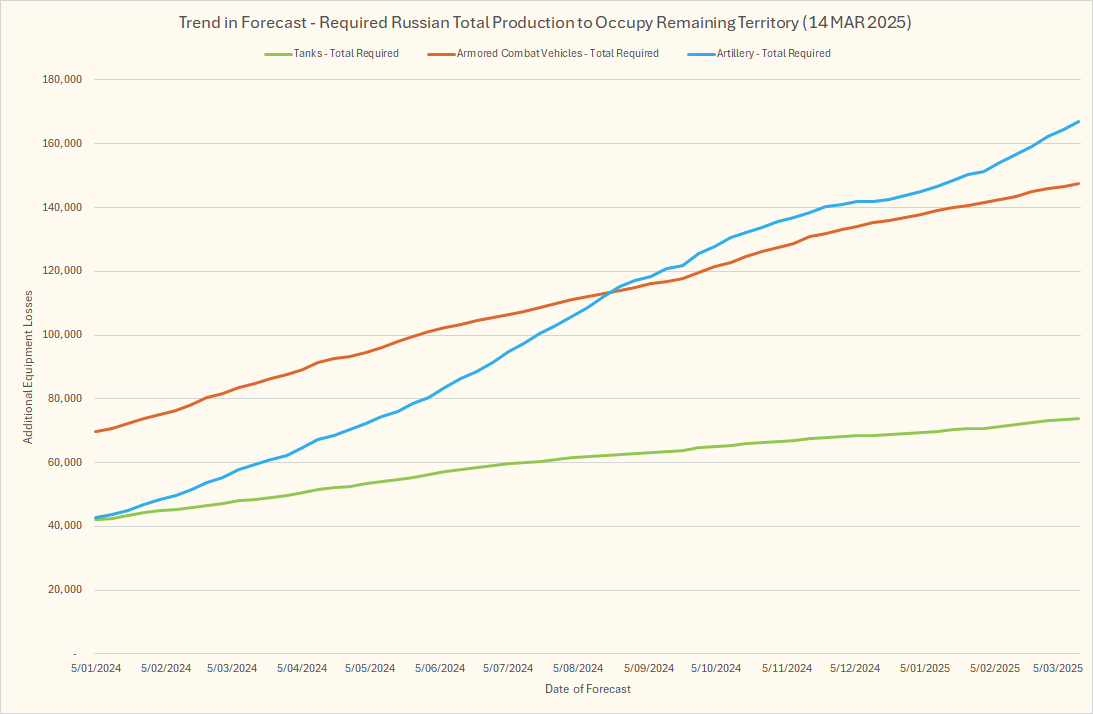Click the 'Date of Forecast' horizontal axis title
The width and height of the screenshot is (1093, 714).
[x=588, y=689]
